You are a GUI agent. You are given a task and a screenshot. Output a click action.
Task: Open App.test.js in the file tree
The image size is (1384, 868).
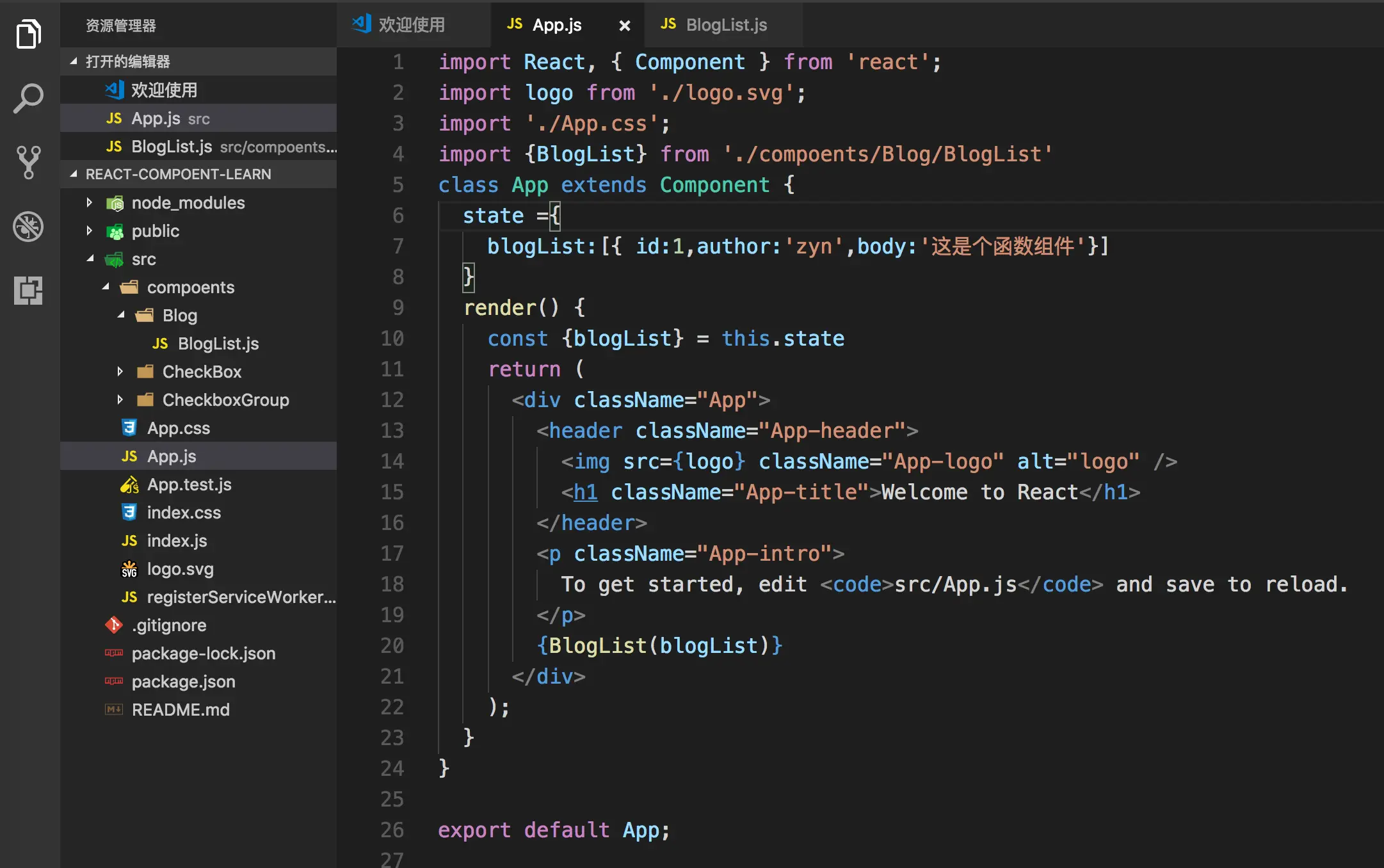pos(189,485)
